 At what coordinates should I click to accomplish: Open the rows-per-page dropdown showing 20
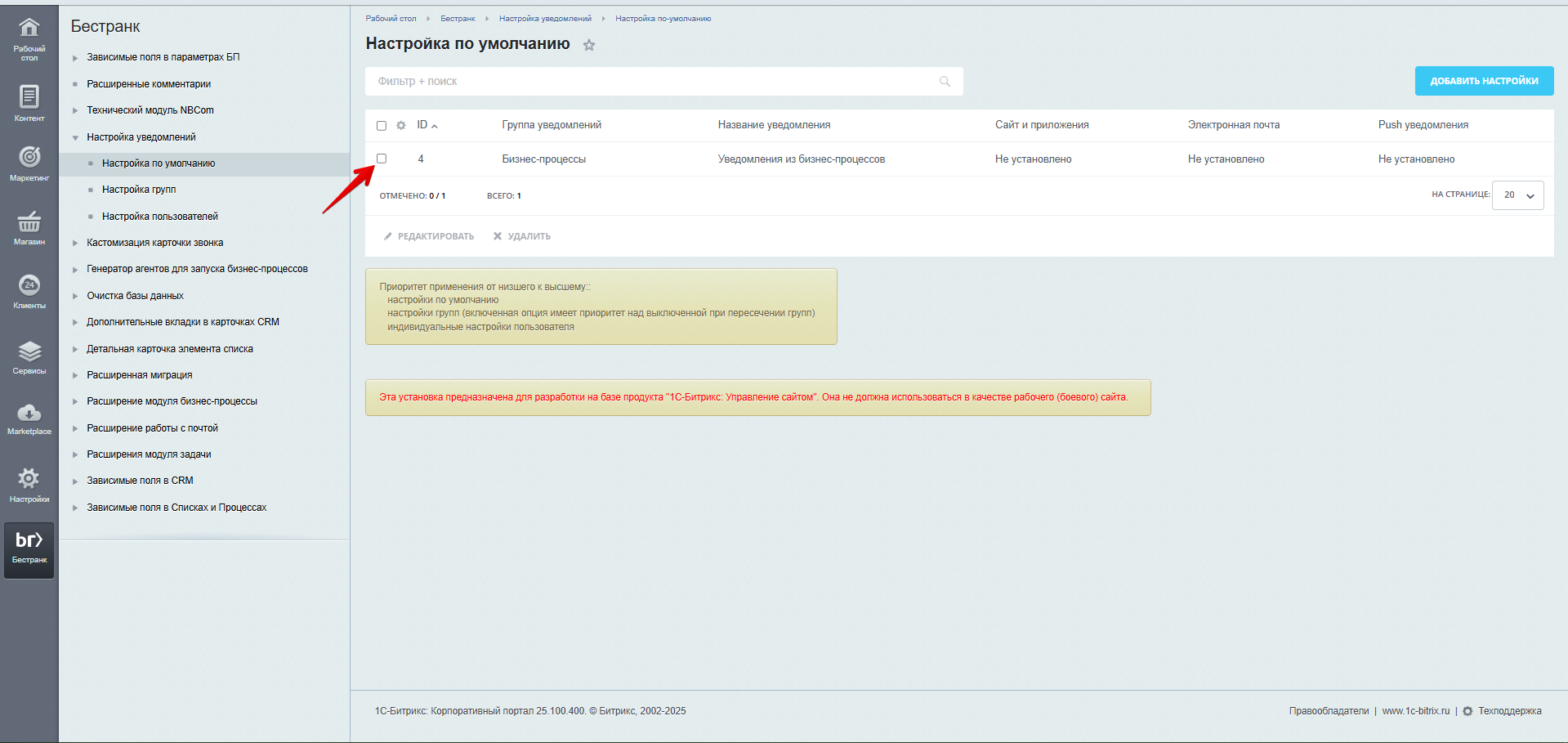coord(1517,195)
